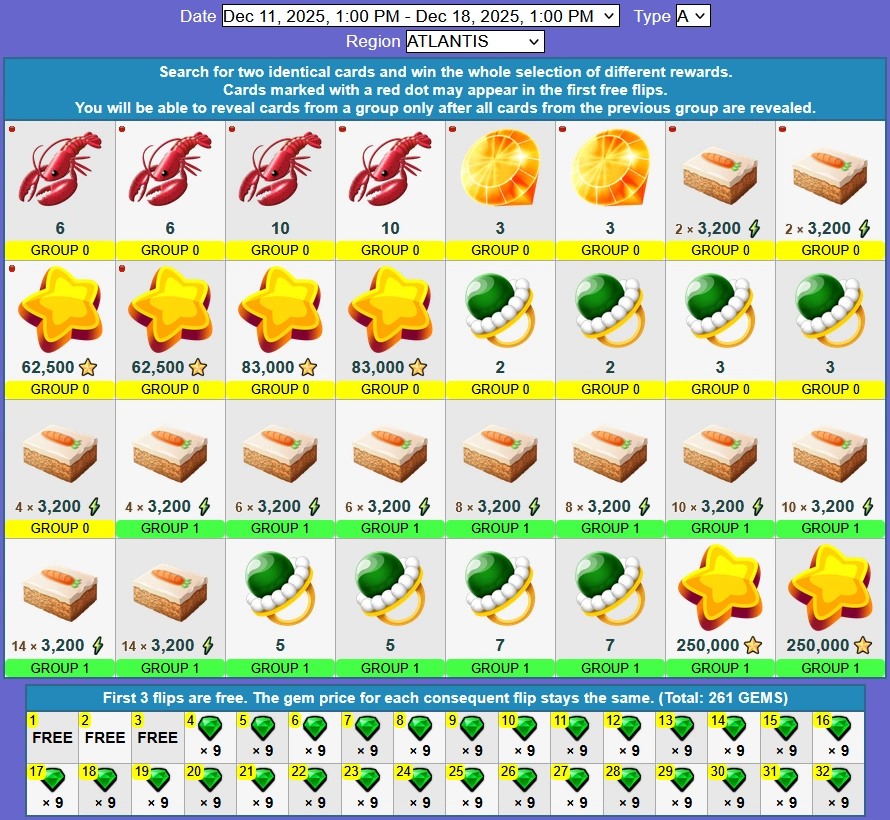This screenshot has height=820, width=890.
Task: Click the 'Cards marked with a red dot' line
Action: pyautogui.click(x=446, y=90)
